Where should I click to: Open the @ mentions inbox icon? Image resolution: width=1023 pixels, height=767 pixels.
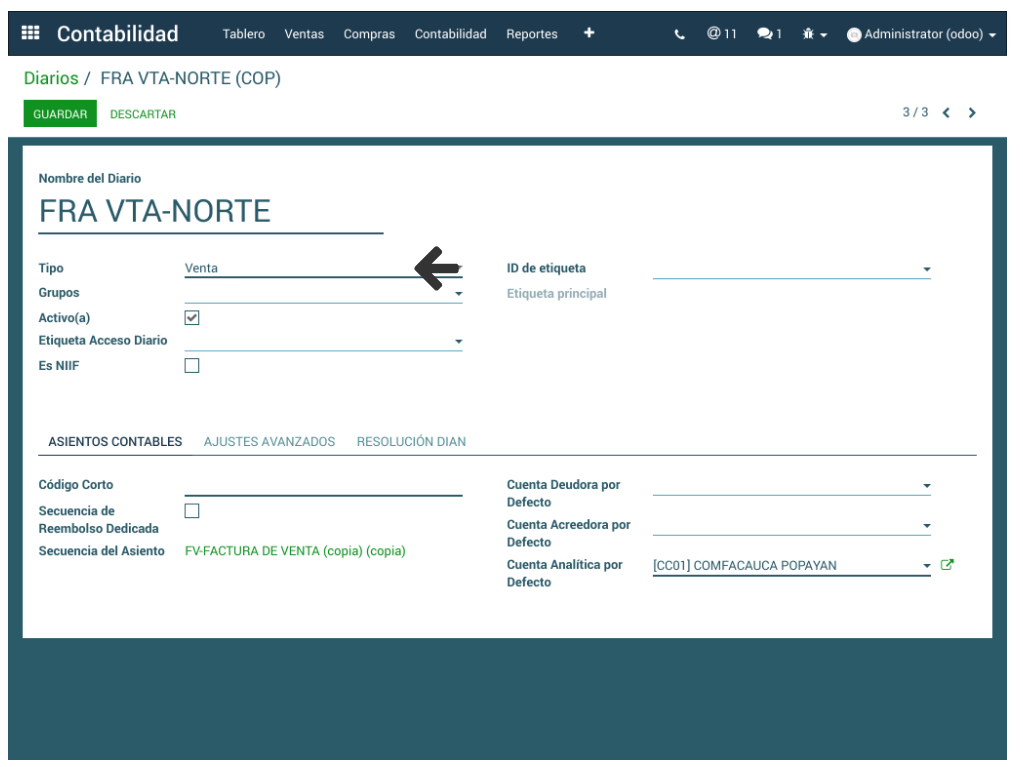pyautogui.click(x=721, y=34)
